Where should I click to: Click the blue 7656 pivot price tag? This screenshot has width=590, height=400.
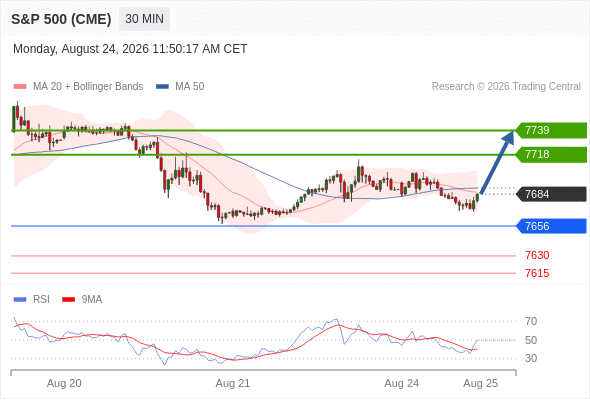[552, 226]
